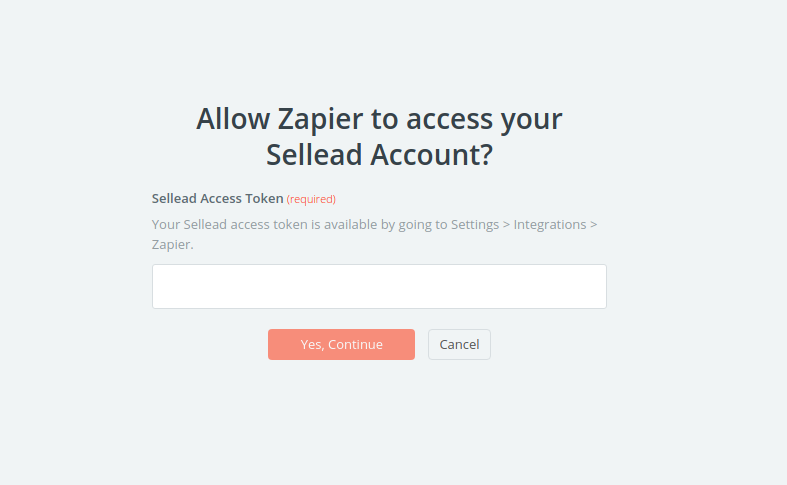The height and width of the screenshot is (485, 787).
Task: Click the Sellead Access Token label
Action: (x=218, y=199)
